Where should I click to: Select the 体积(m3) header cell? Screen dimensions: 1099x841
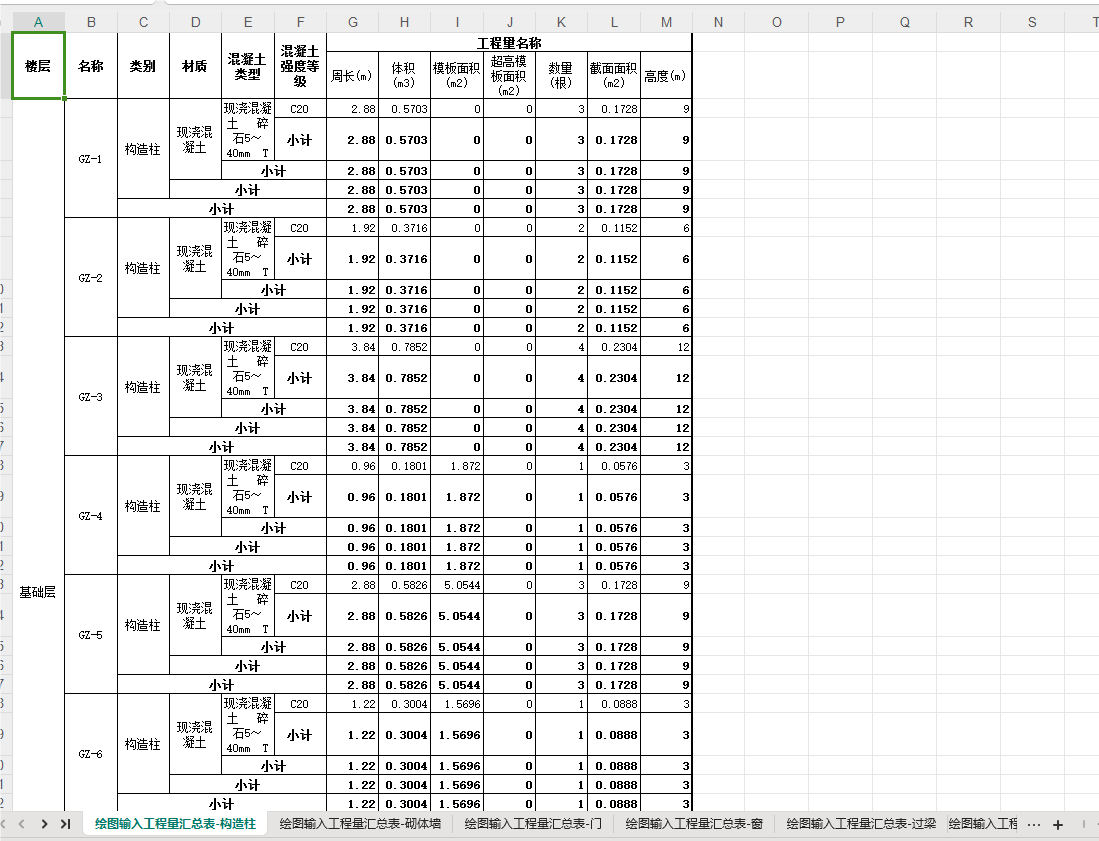(404, 75)
